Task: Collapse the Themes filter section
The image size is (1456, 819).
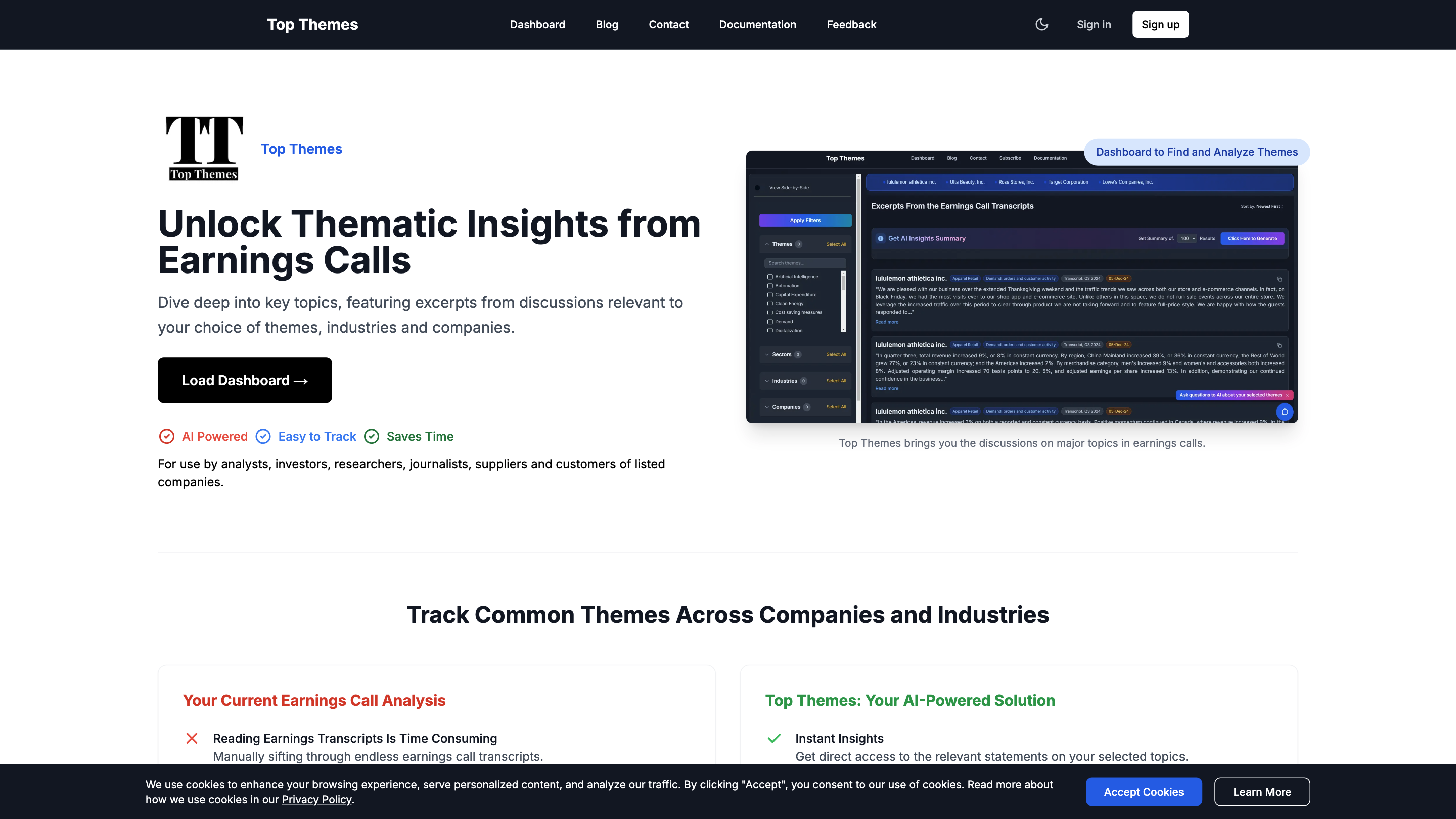Action: [x=767, y=244]
